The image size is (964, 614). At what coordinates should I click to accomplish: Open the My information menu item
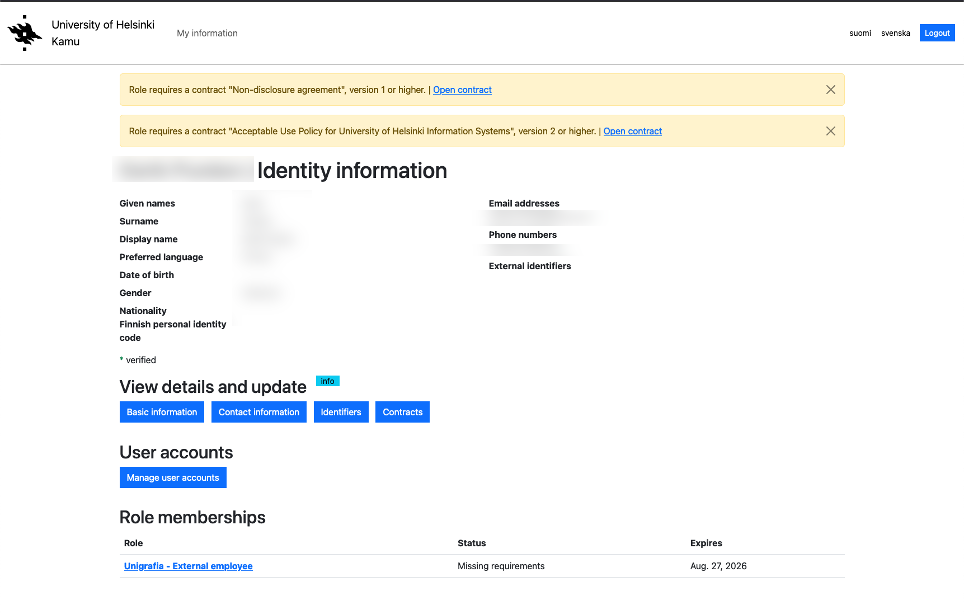(207, 33)
